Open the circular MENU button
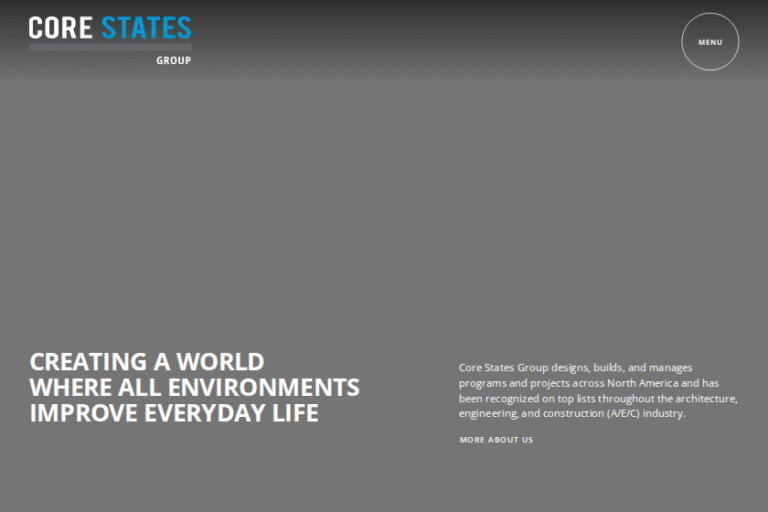 [x=710, y=42]
